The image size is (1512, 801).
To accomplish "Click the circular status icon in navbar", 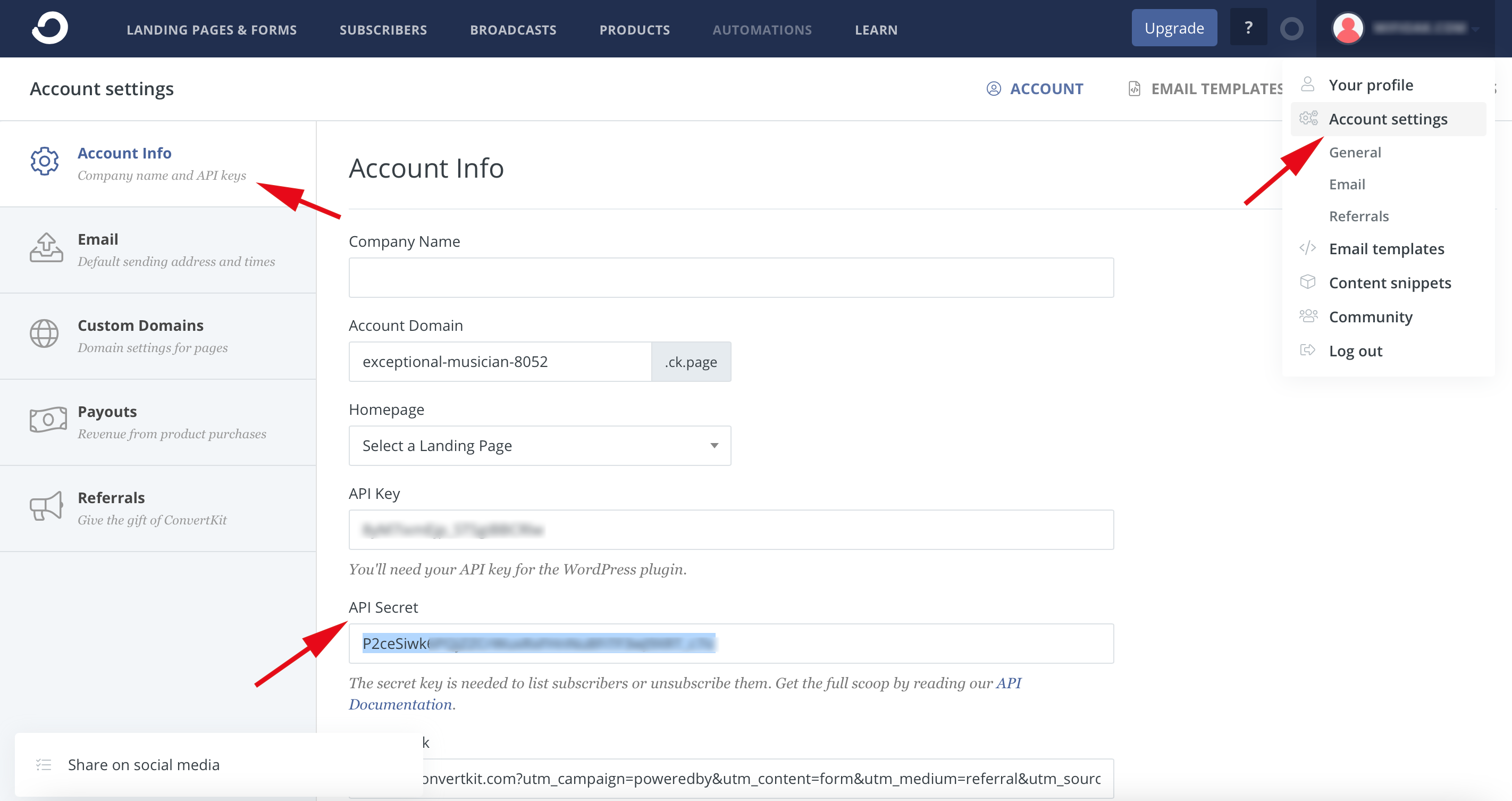I will [x=1291, y=28].
